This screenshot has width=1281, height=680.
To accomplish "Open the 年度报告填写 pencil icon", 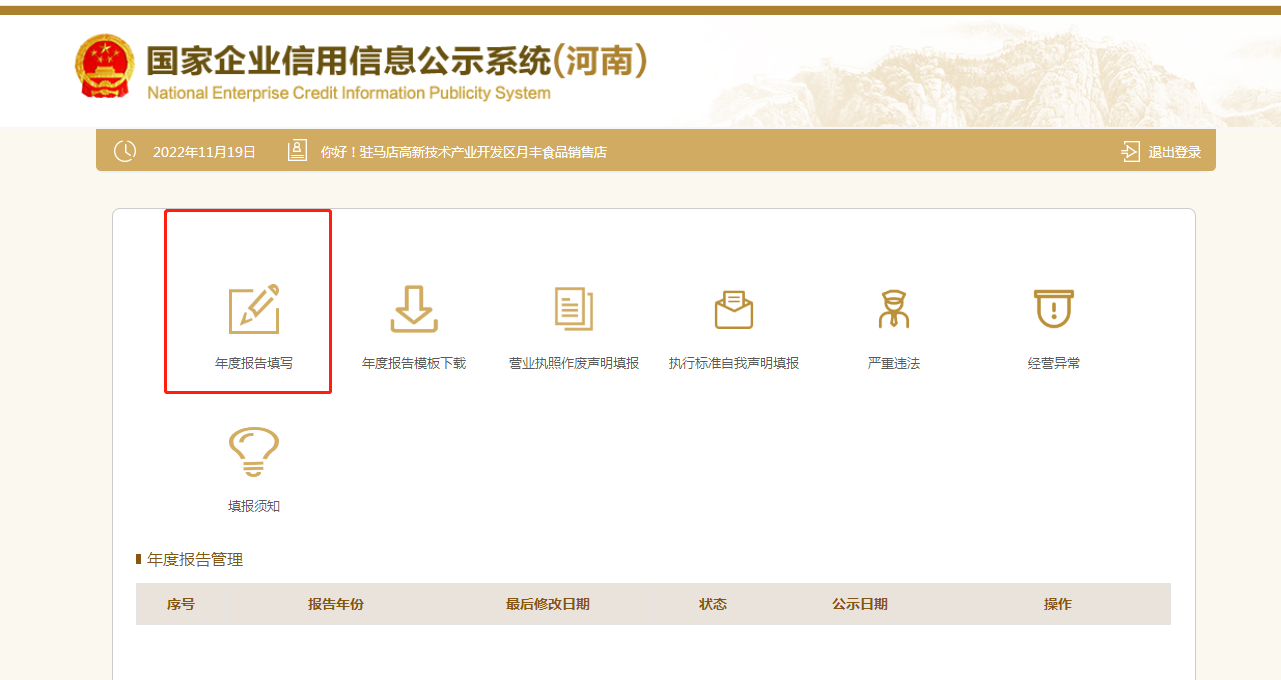I will tap(254, 309).
